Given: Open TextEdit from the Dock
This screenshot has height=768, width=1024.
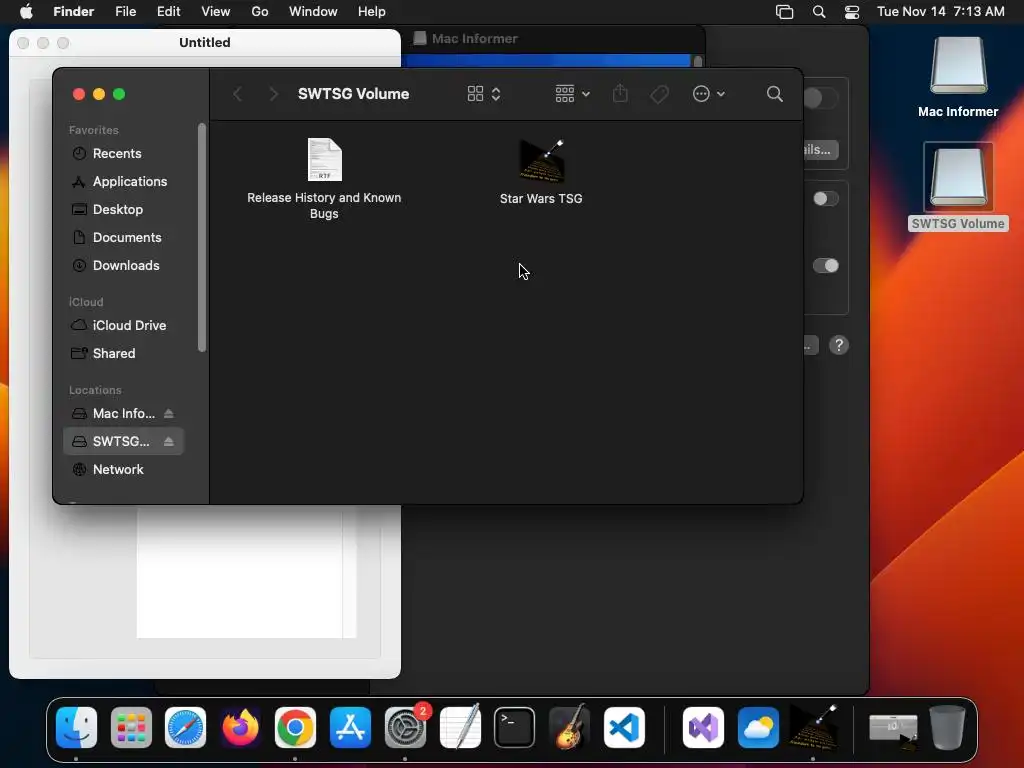Looking at the screenshot, I should [460, 728].
